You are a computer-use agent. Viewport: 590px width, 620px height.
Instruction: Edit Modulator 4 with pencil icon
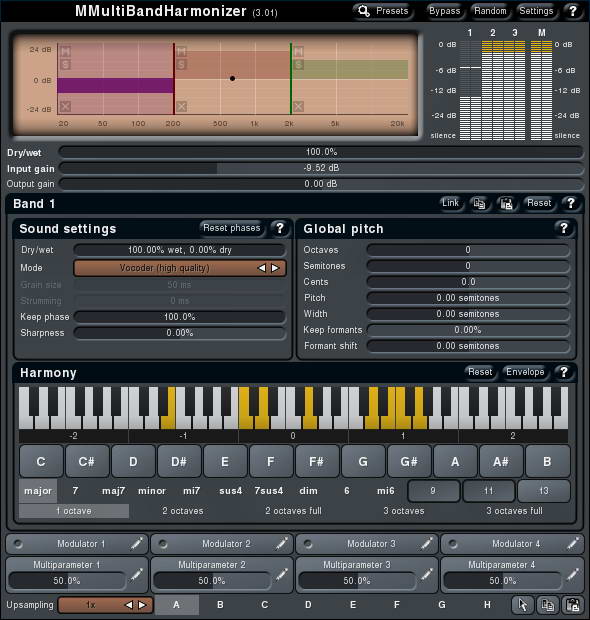(572, 544)
